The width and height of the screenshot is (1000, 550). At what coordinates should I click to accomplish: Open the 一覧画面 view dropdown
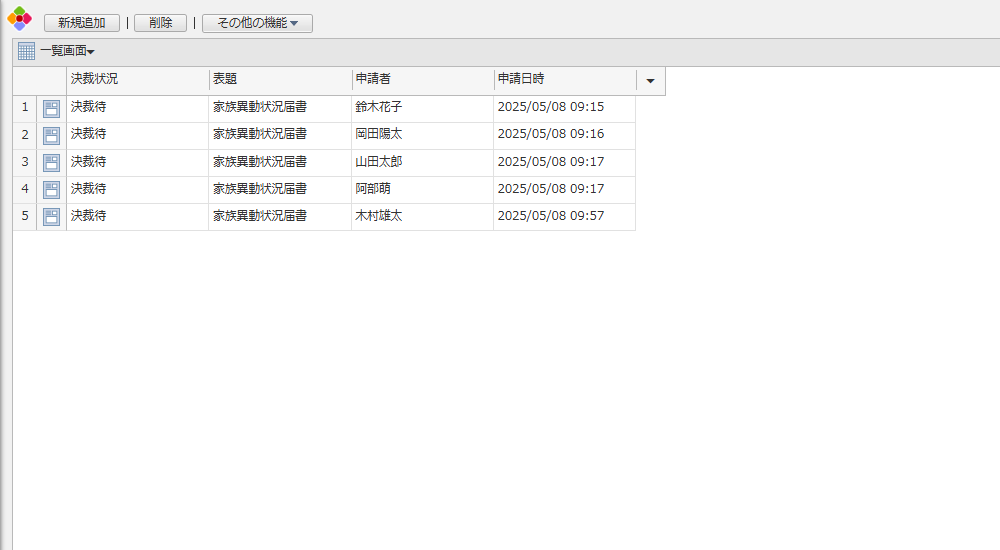(68, 51)
